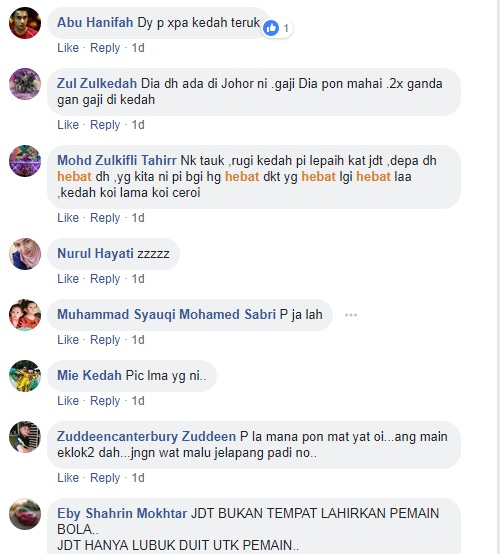Open Nurul Hayati's profile photo

(x=25, y=254)
